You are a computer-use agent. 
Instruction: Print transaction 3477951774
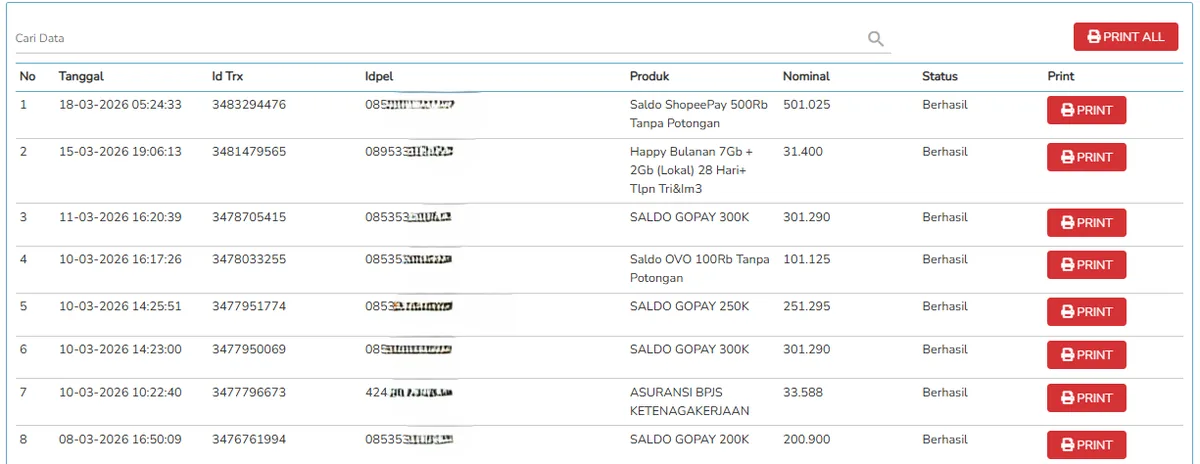(1086, 312)
